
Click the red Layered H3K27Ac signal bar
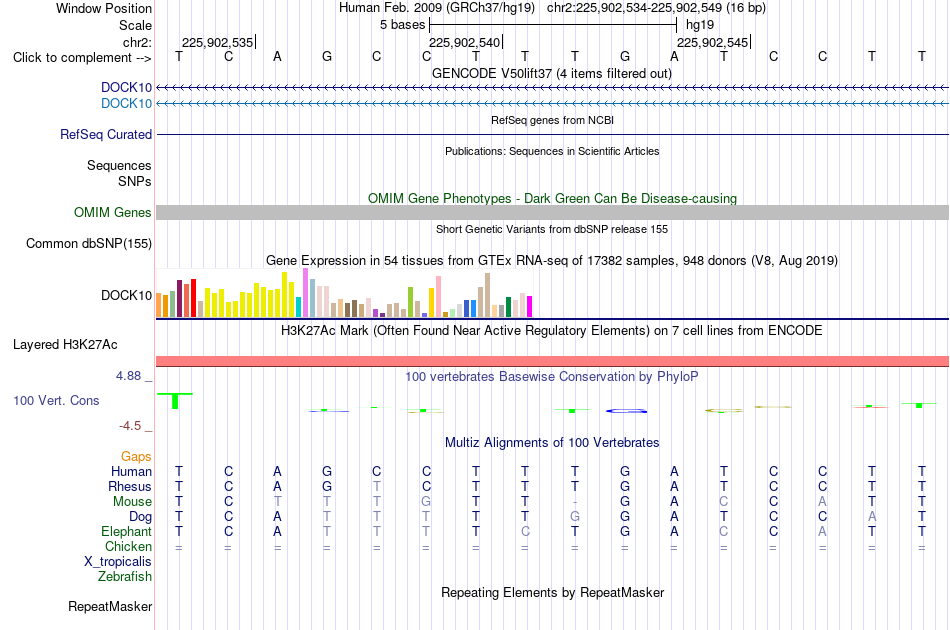tap(552, 362)
